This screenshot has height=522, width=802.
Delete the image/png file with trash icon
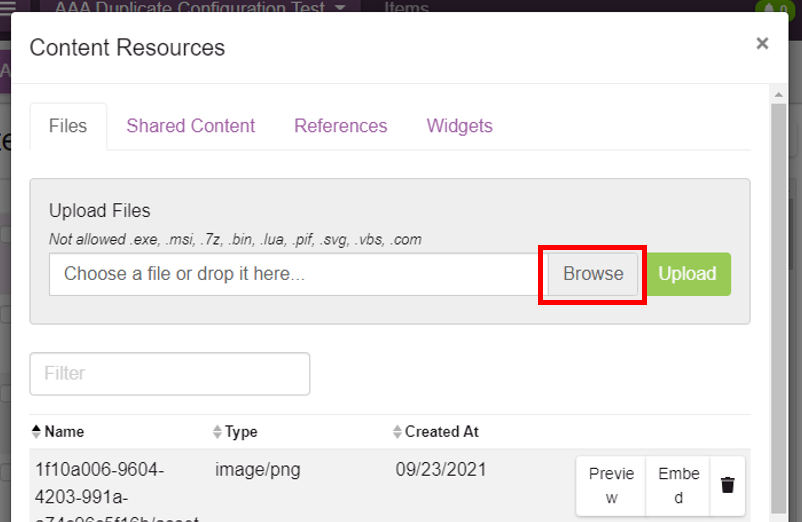coord(727,485)
